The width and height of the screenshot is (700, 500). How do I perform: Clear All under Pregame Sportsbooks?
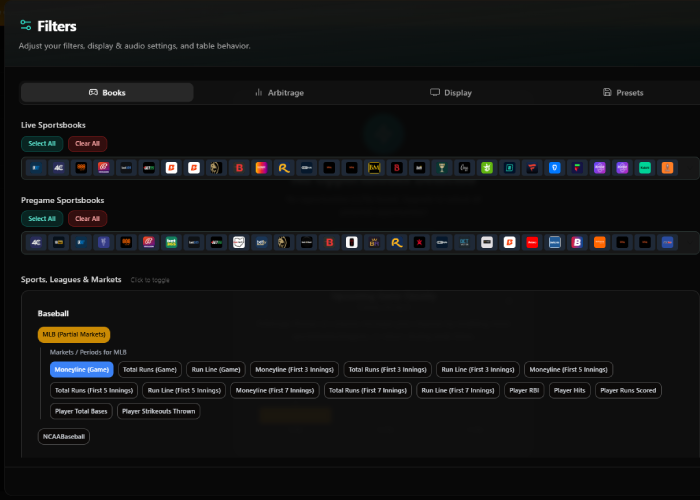click(88, 219)
